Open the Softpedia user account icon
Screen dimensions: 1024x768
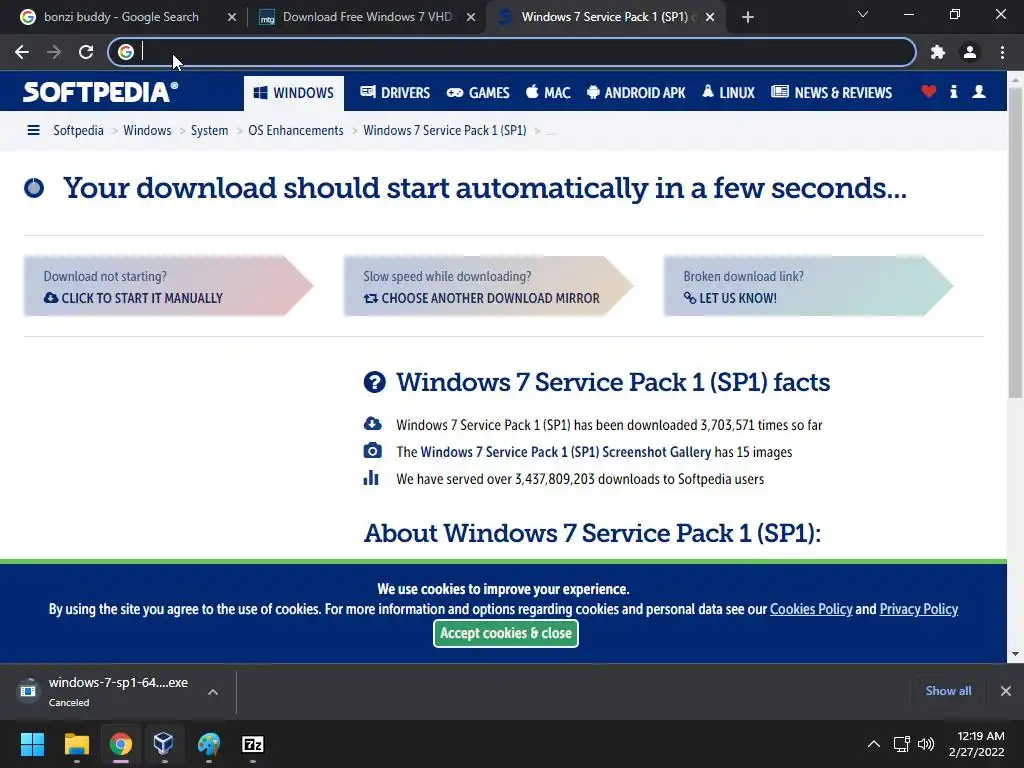point(978,91)
